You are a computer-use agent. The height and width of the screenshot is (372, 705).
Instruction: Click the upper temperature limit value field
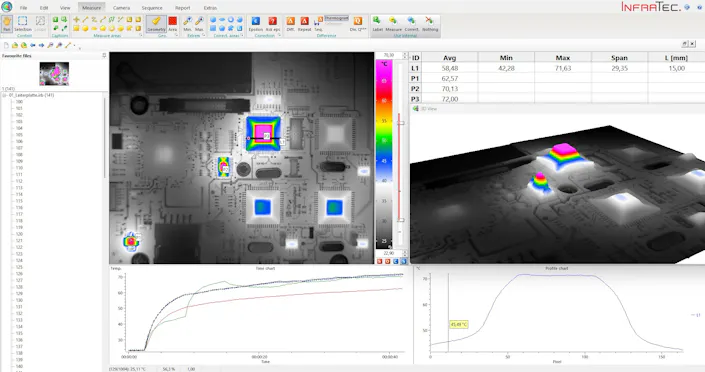(x=388, y=55)
